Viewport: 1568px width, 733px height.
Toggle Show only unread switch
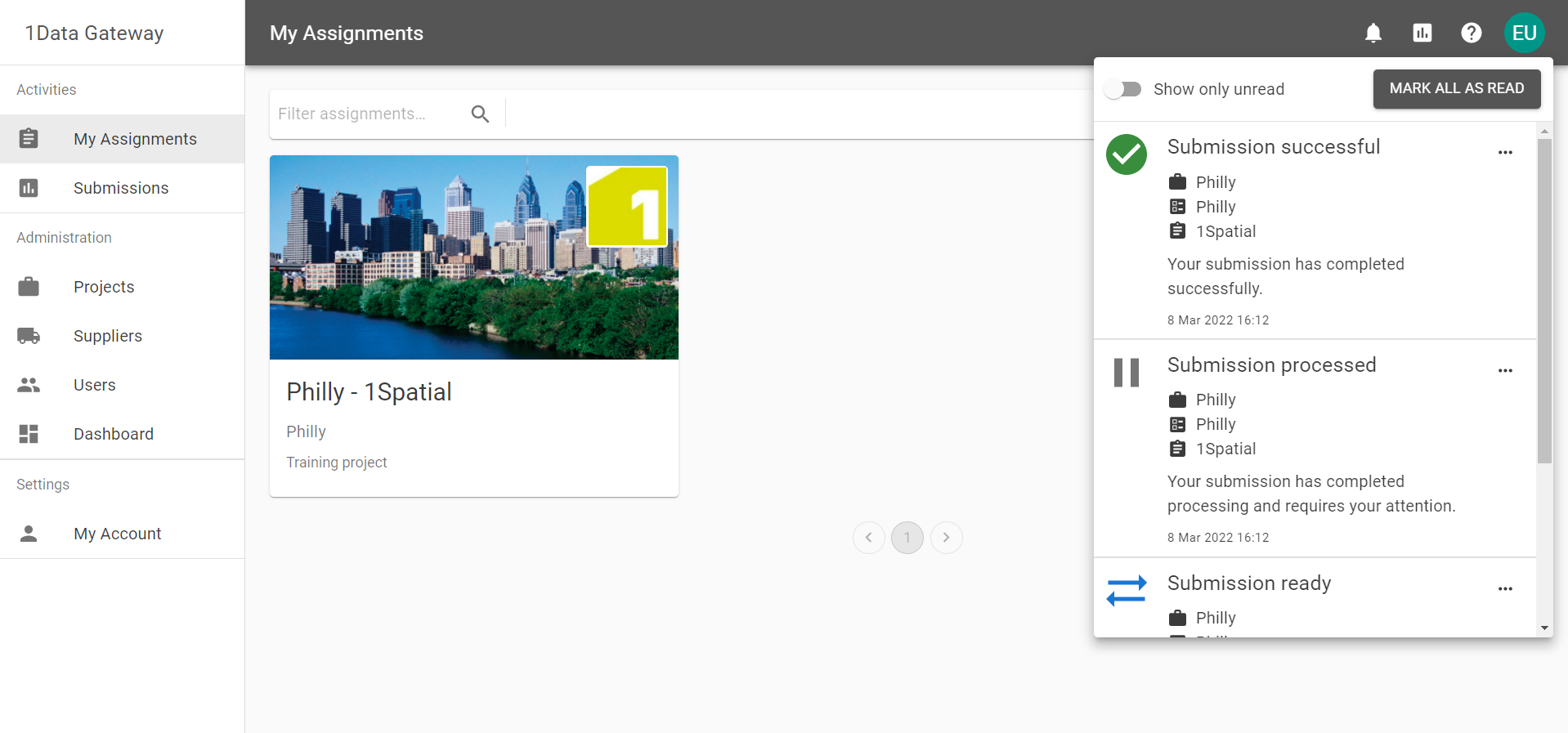click(1123, 89)
